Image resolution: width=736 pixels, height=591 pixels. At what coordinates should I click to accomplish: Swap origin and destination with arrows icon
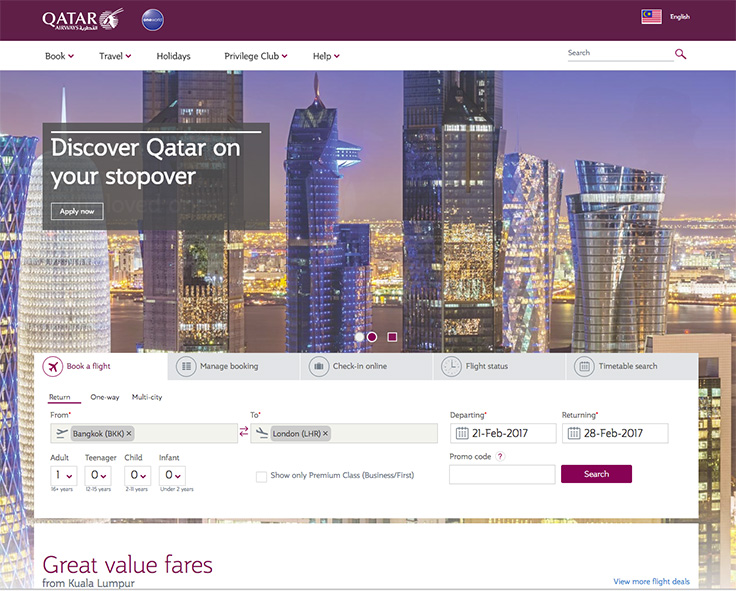(x=244, y=431)
